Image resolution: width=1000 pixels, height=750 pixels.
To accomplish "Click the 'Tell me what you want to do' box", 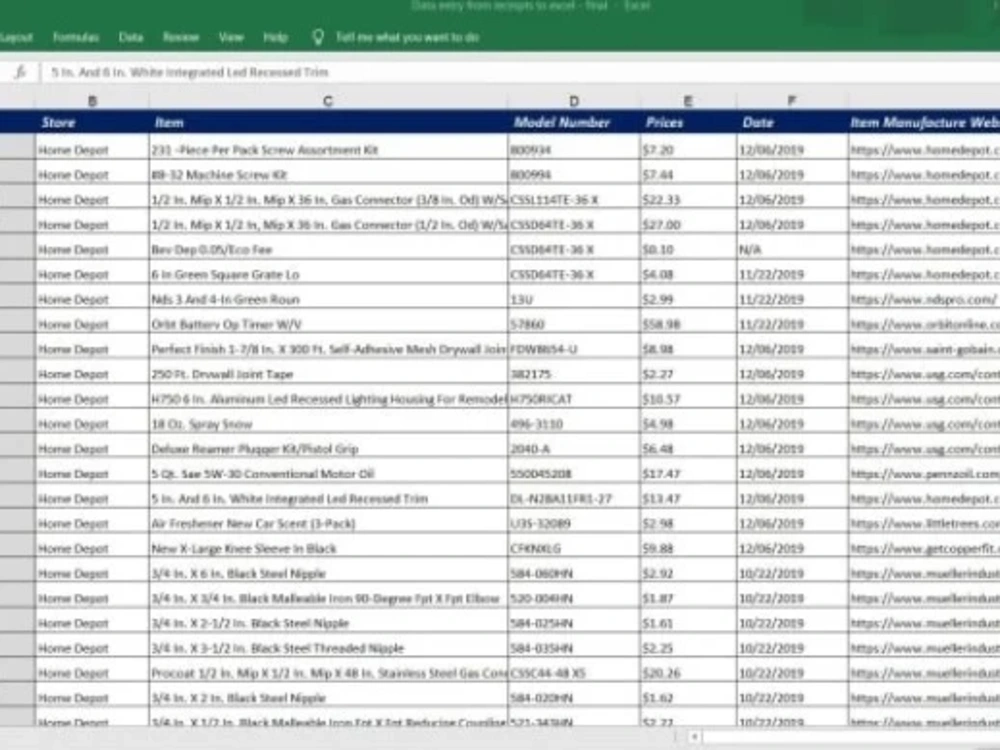I will point(407,38).
